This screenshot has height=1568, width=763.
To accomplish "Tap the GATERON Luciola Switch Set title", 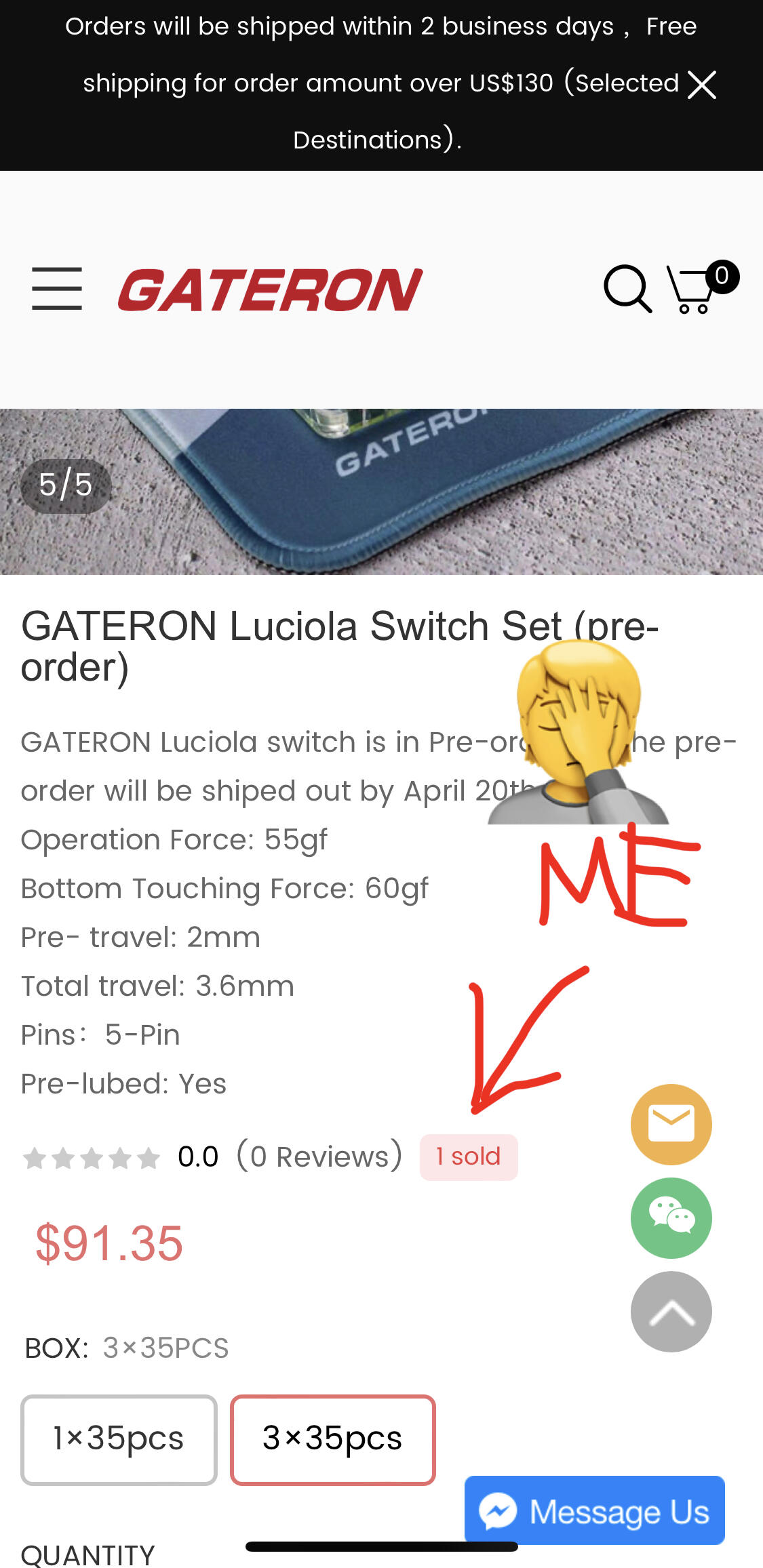I will (x=340, y=646).
